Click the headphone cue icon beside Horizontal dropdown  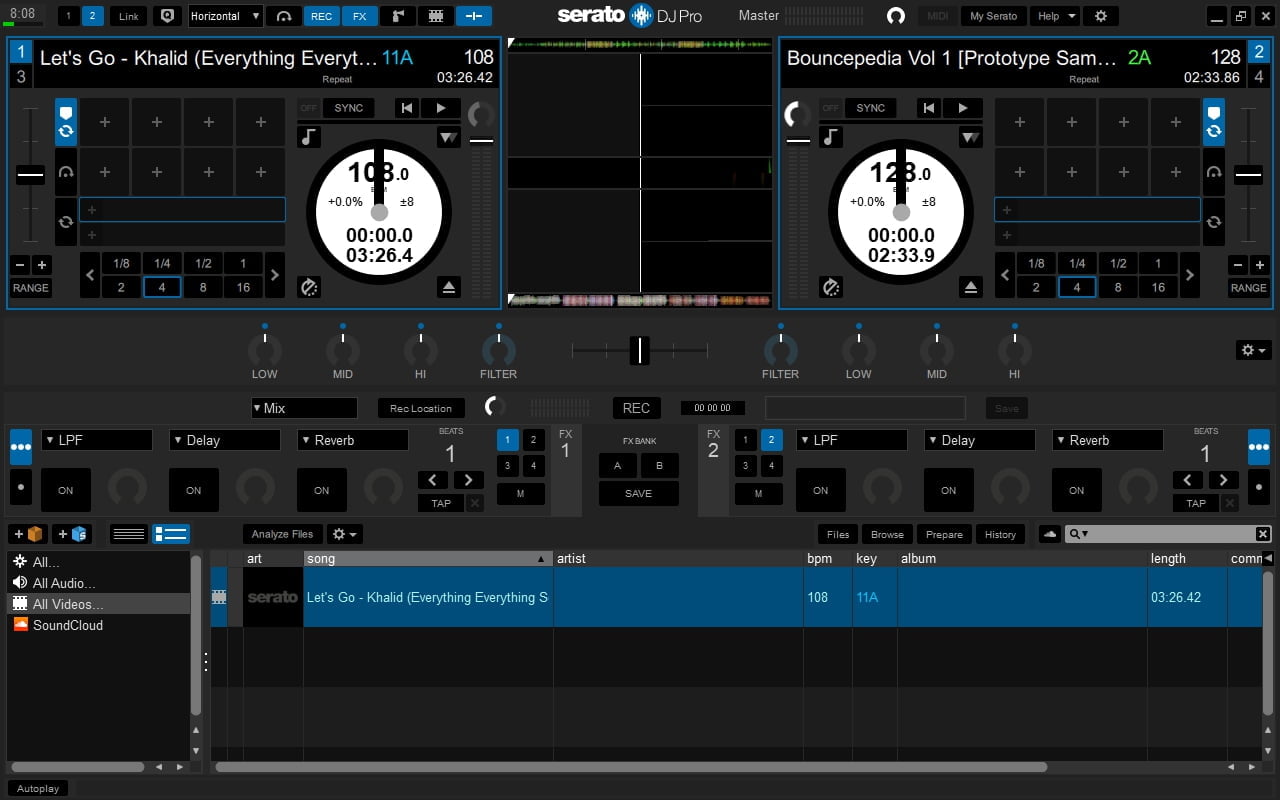click(284, 16)
